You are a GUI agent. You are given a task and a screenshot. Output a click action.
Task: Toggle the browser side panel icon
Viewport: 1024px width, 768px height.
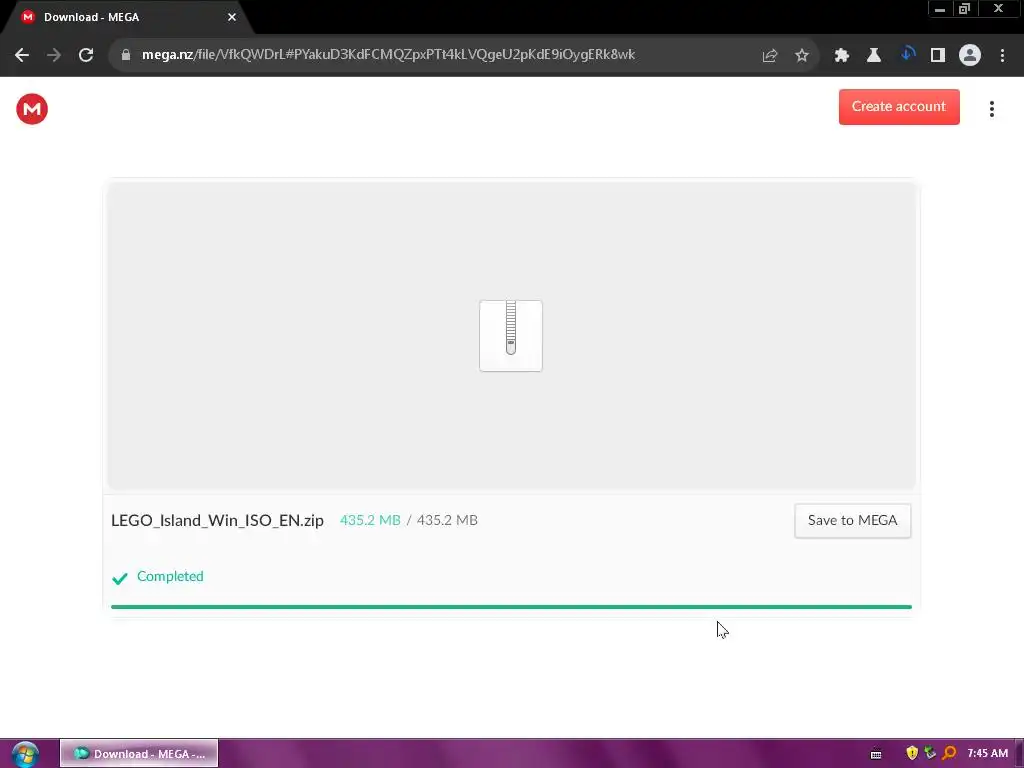[x=938, y=56]
